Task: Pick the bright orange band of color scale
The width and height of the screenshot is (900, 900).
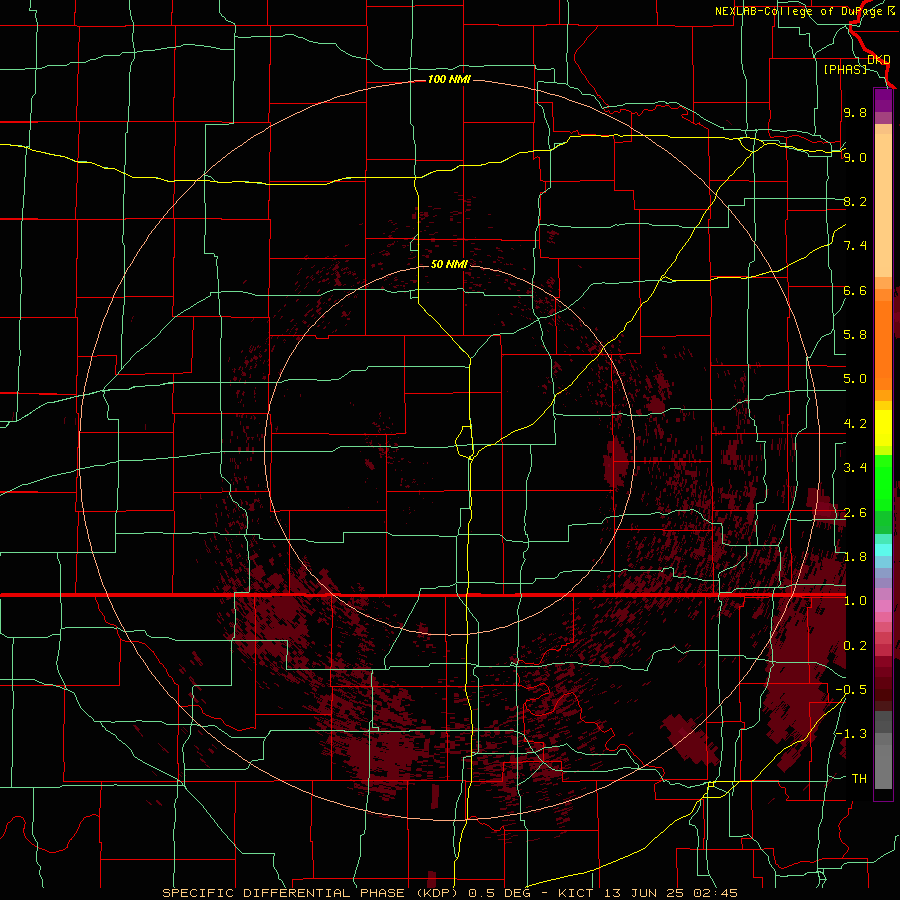Action: (883, 344)
